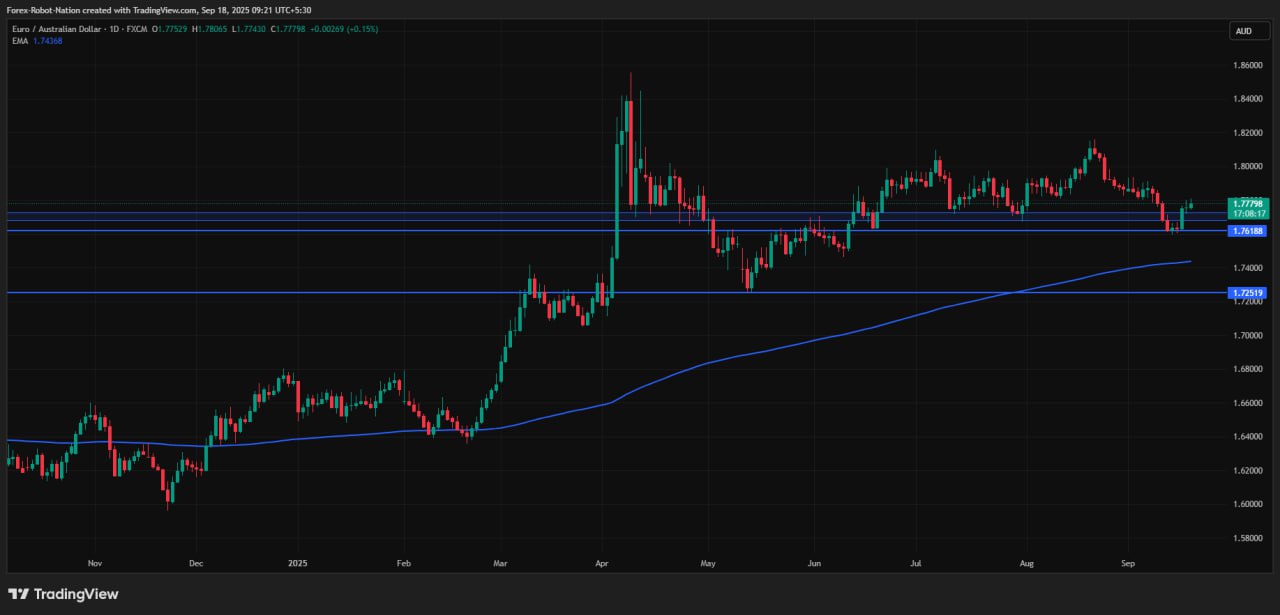Select the EMA indicator label in legend

click(x=20, y=41)
